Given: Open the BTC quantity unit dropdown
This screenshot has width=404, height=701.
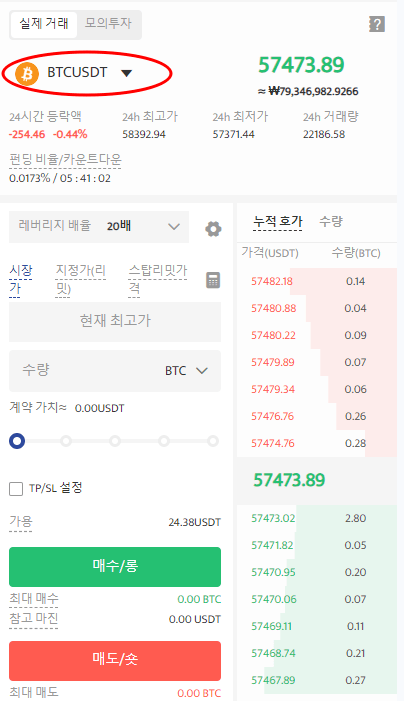Looking at the screenshot, I should tap(186, 371).
